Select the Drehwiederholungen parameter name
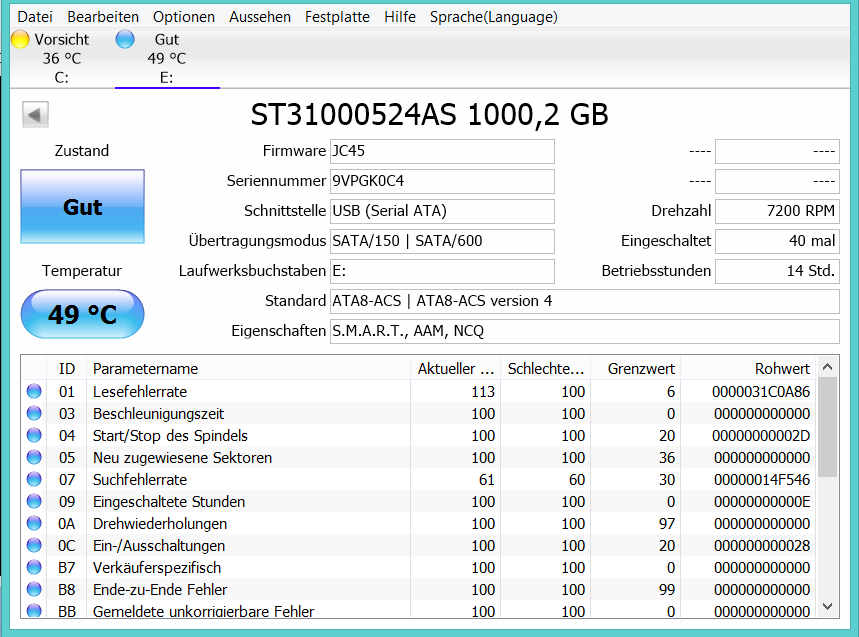The height and width of the screenshot is (637, 859). tap(159, 524)
